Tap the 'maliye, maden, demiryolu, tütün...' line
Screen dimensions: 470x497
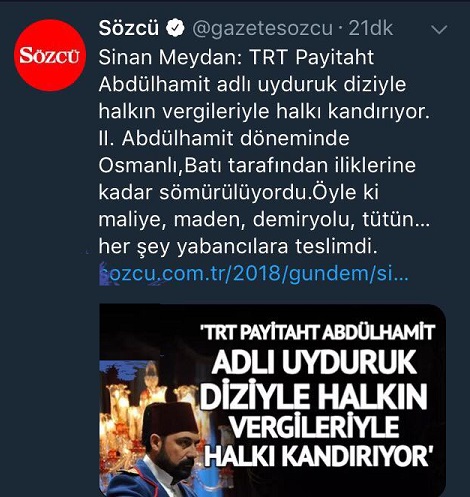tap(264, 220)
